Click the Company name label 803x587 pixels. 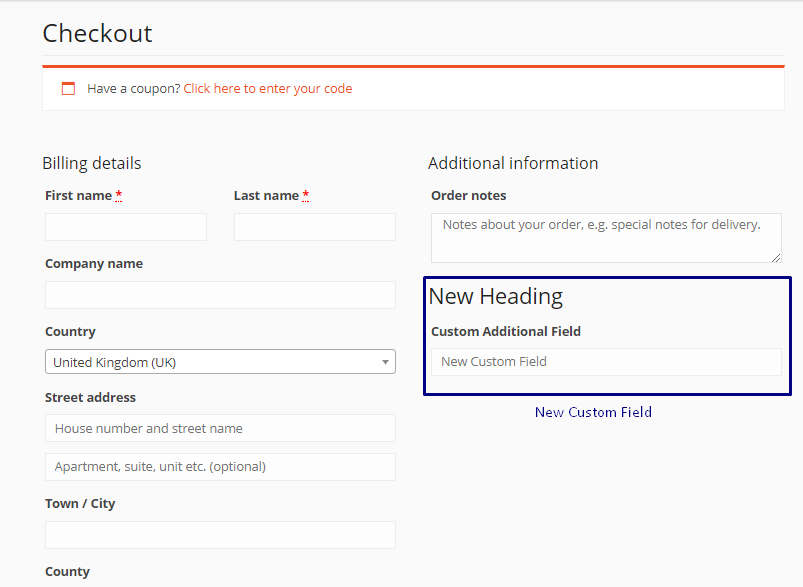point(94,264)
